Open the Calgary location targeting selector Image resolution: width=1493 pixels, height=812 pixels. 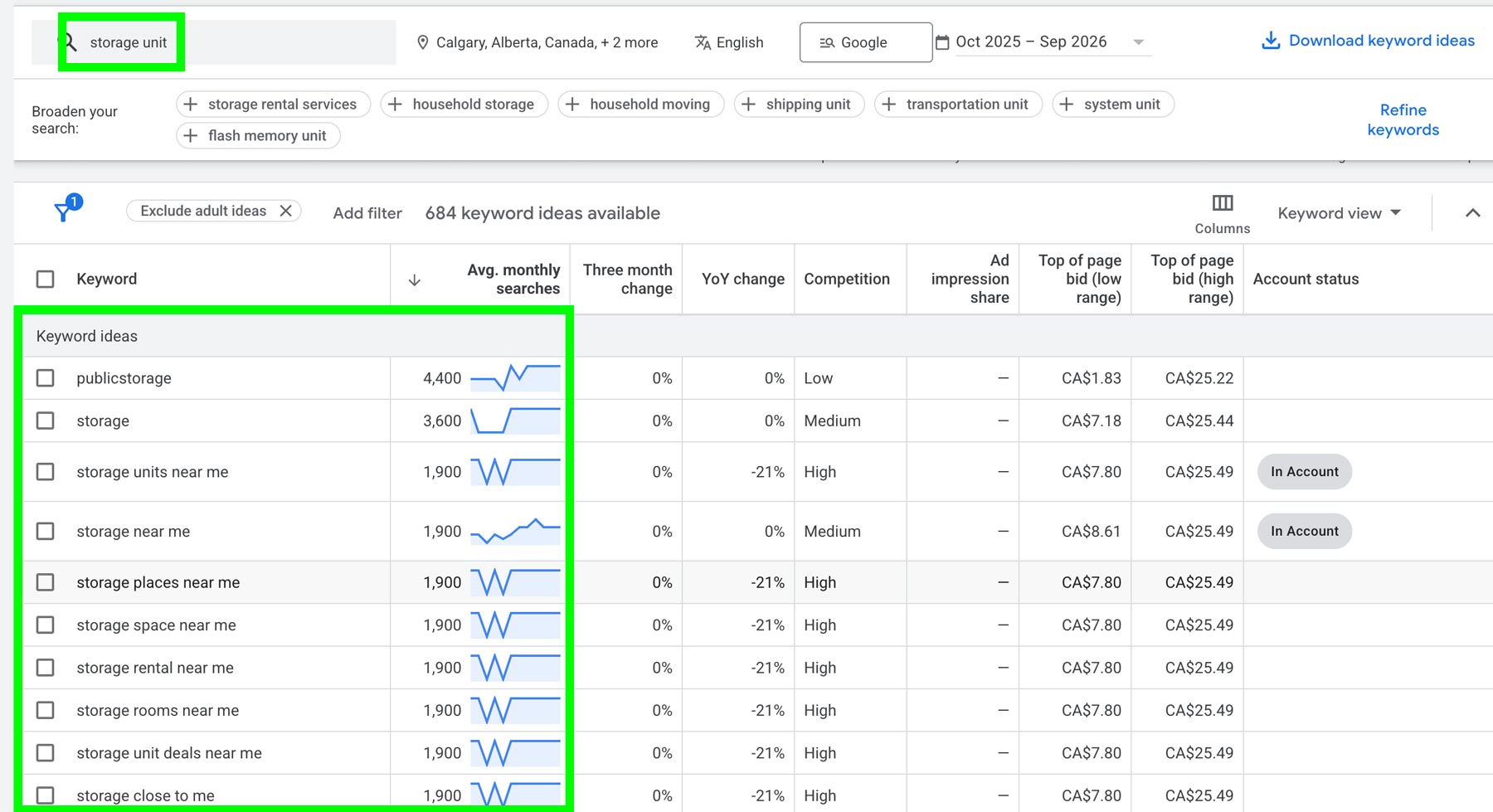coord(537,42)
